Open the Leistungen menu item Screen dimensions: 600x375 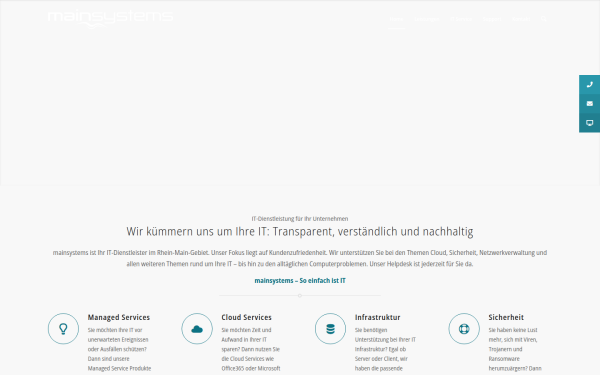click(427, 19)
